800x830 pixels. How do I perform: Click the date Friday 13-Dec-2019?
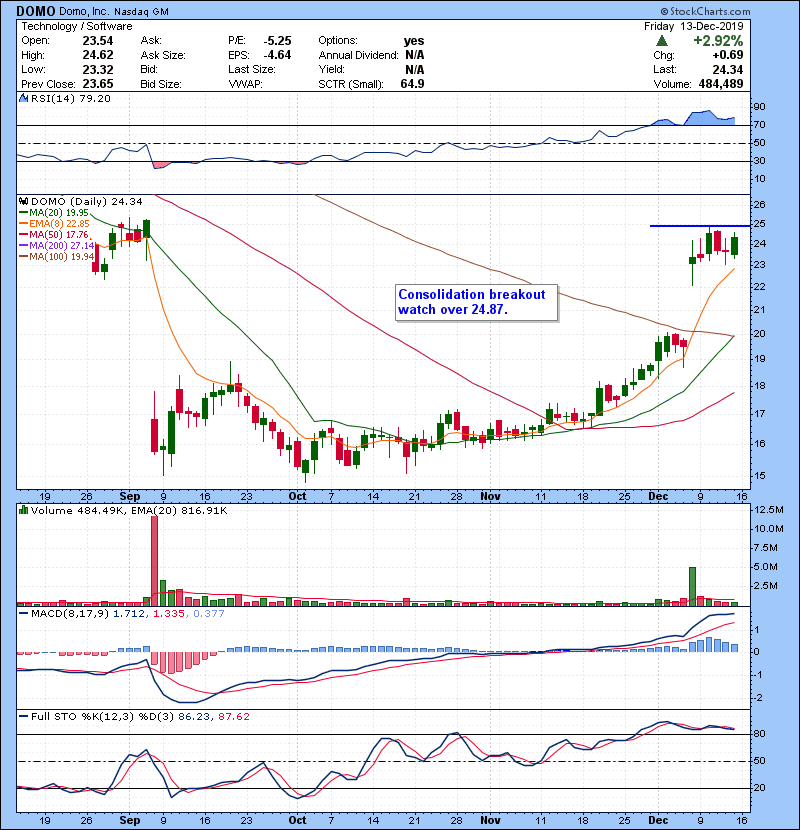[694, 26]
